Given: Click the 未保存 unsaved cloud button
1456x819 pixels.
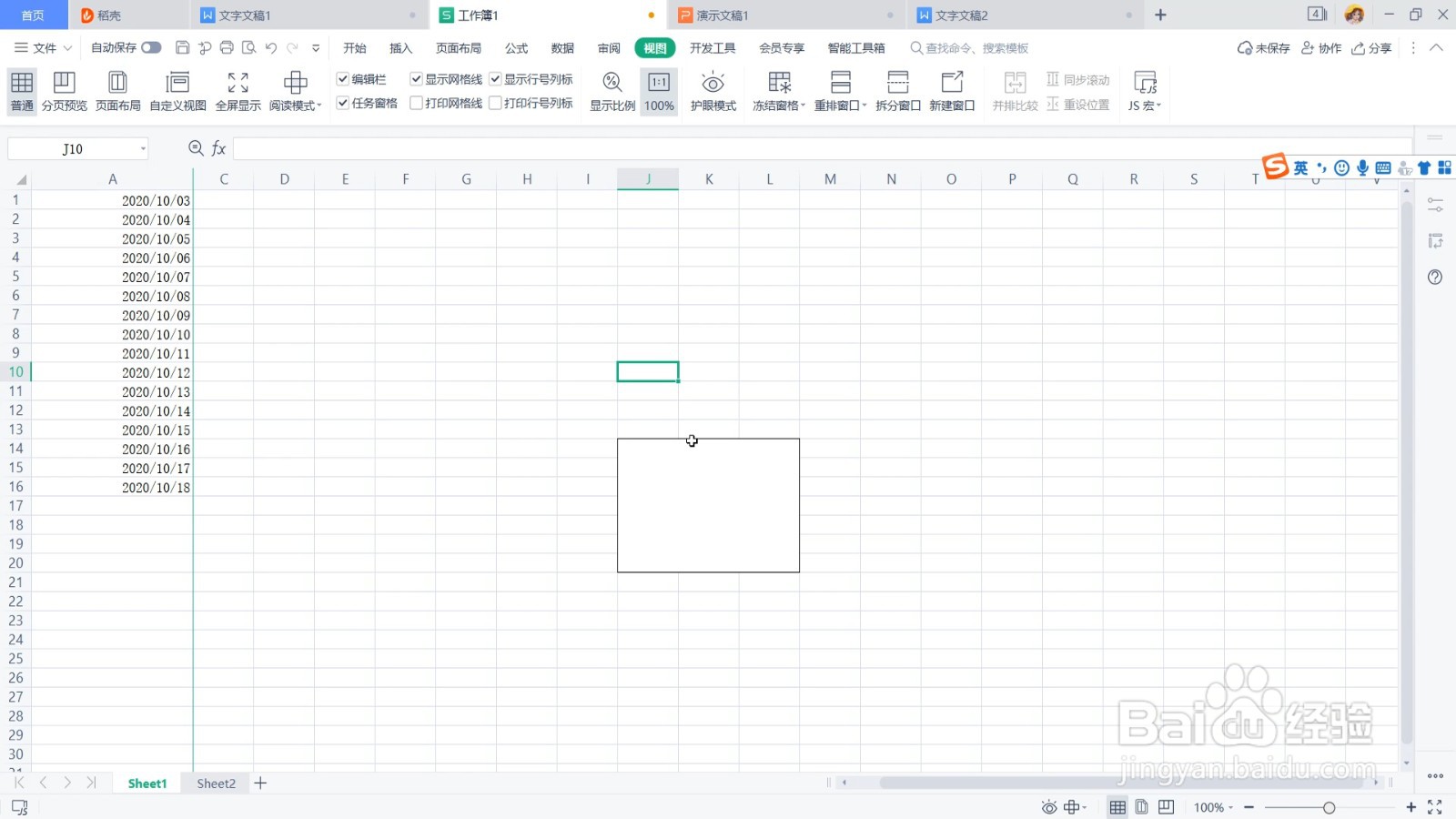Looking at the screenshot, I should [1264, 48].
